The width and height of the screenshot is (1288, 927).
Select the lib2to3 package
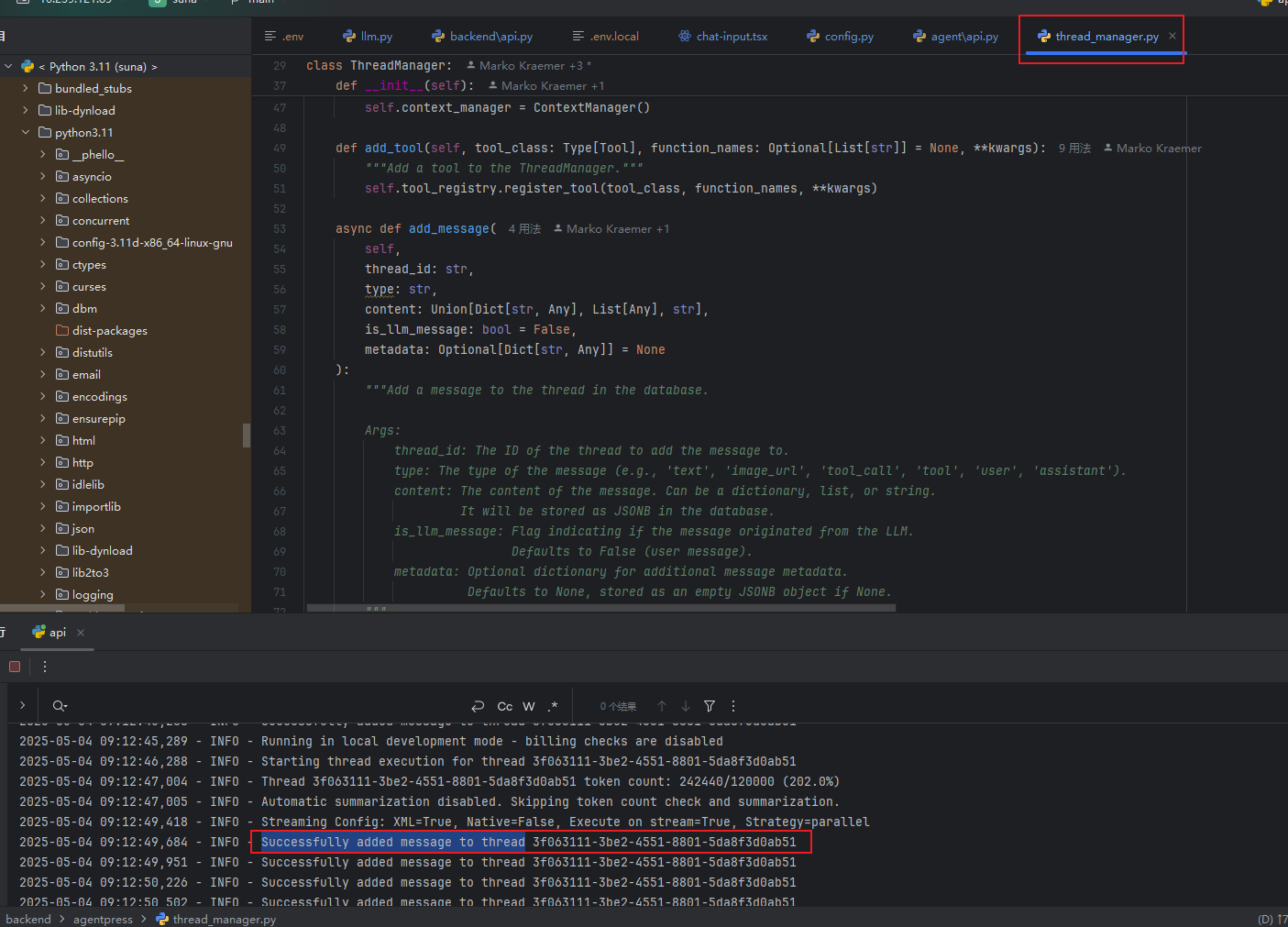click(x=83, y=572)
